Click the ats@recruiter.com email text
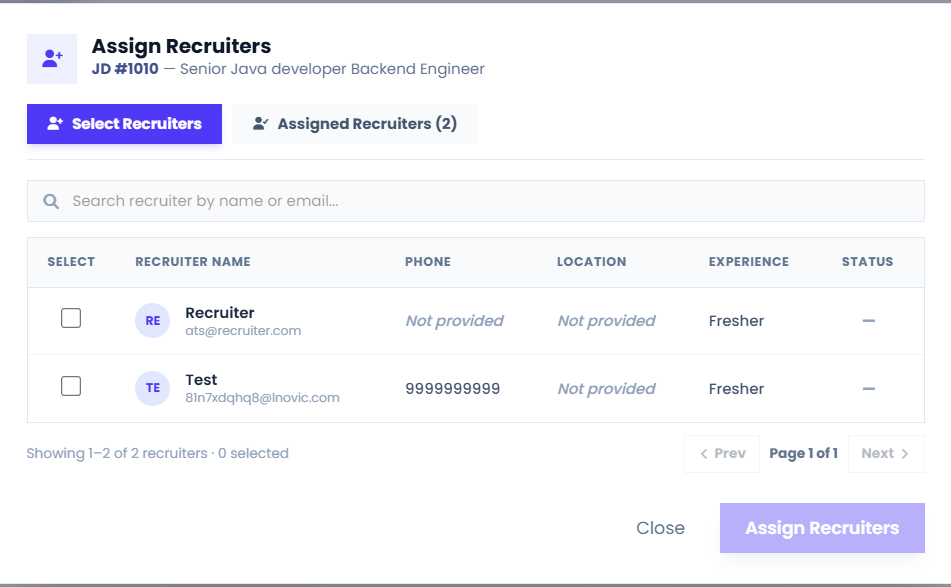The width and height of the screenshot is (951, 587). point(243,330)
